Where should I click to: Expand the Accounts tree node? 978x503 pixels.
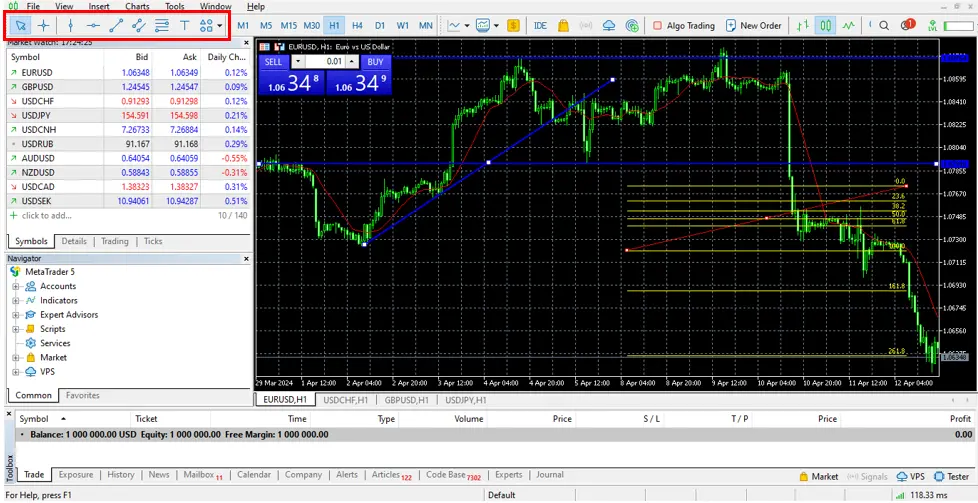16,286
